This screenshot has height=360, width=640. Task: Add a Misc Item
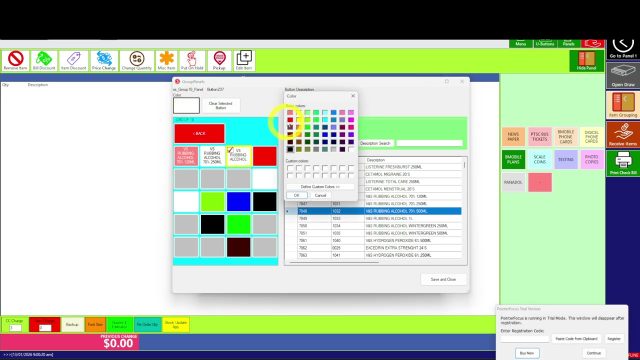[x=167, y=60]
